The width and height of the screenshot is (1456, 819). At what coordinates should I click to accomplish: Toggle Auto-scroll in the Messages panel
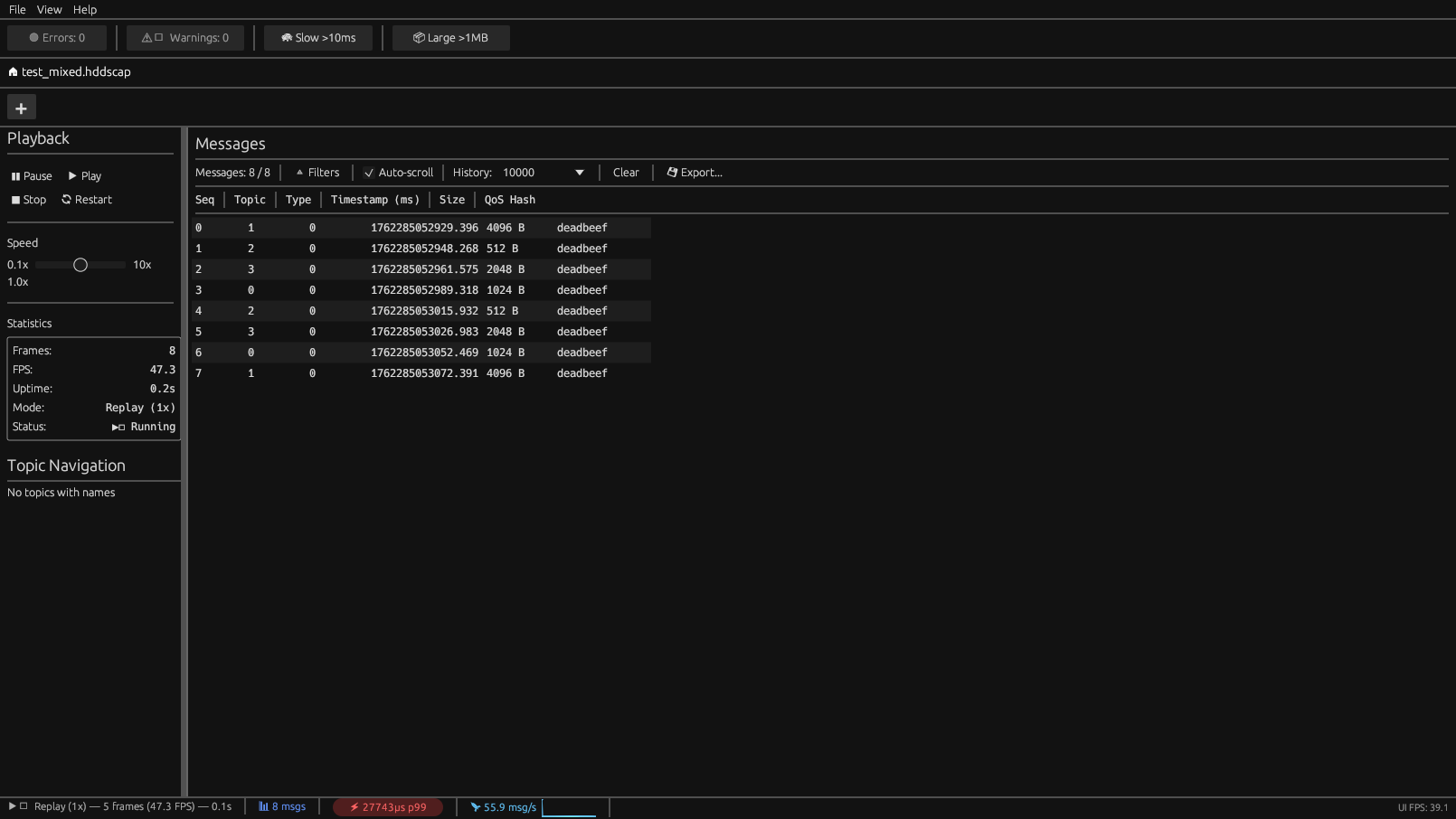click(398, 172)
